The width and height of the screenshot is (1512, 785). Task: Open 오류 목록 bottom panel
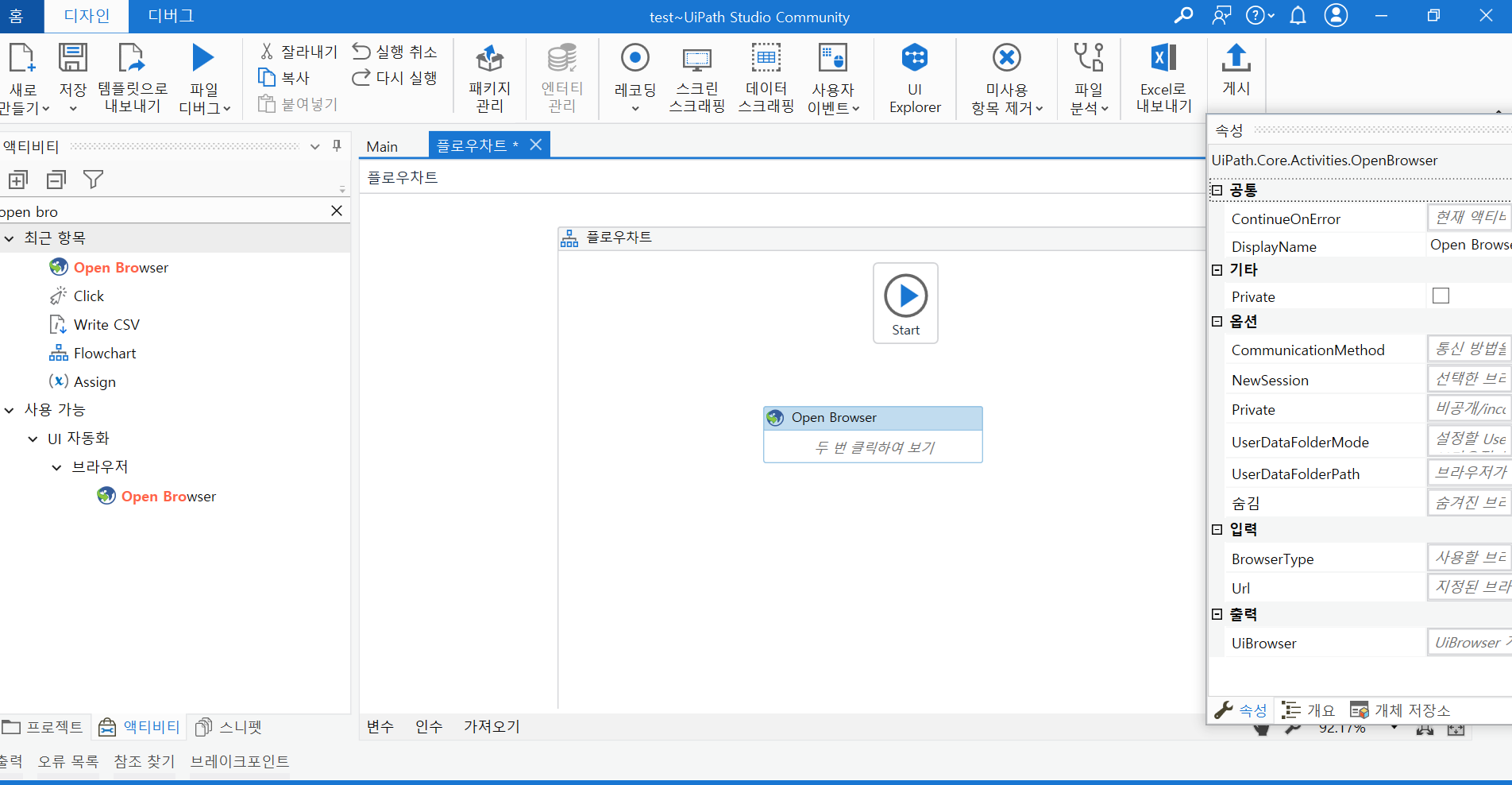pos(68,761)
